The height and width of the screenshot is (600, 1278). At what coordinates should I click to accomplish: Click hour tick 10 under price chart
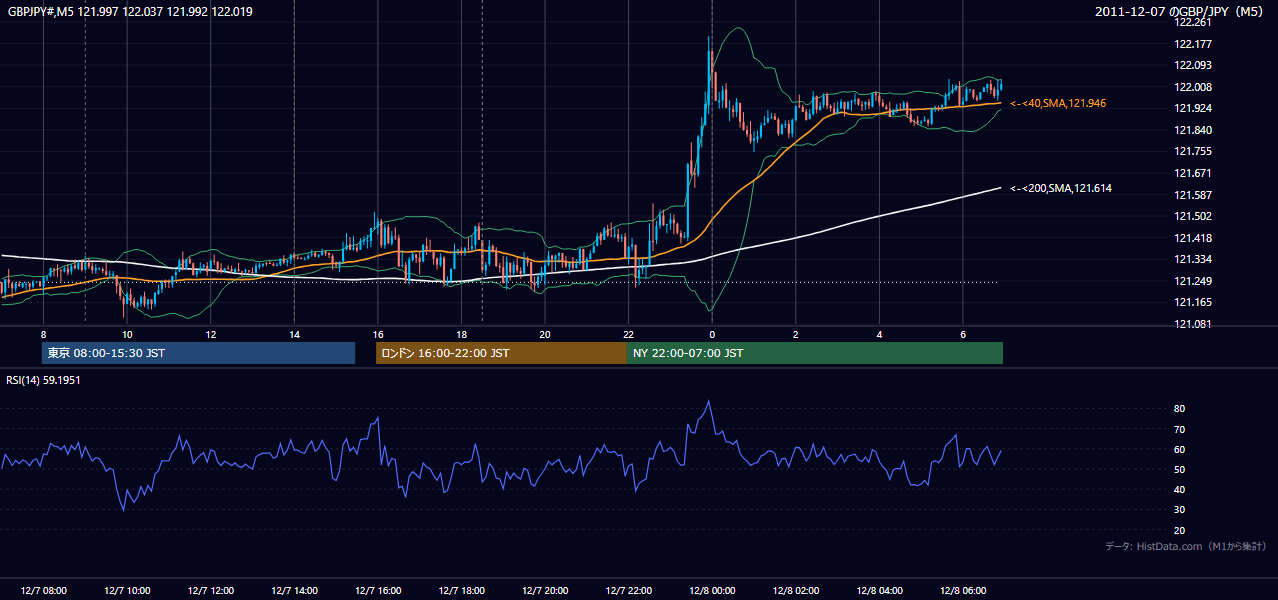(127, 334)
